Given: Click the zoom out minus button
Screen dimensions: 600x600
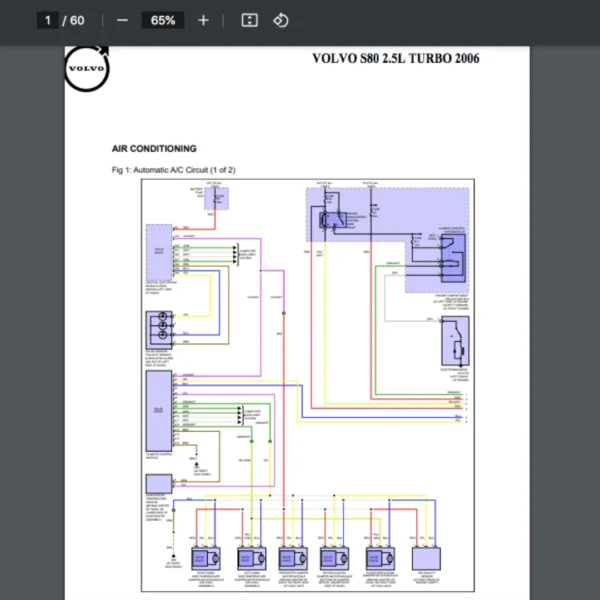Looking at the screenshot, I should (x=122, y=20).
